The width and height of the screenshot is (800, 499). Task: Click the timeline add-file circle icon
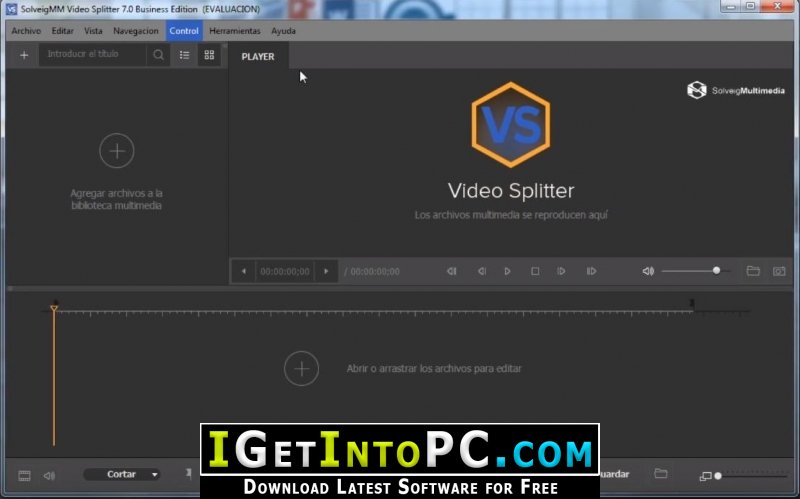pos(302,368)
